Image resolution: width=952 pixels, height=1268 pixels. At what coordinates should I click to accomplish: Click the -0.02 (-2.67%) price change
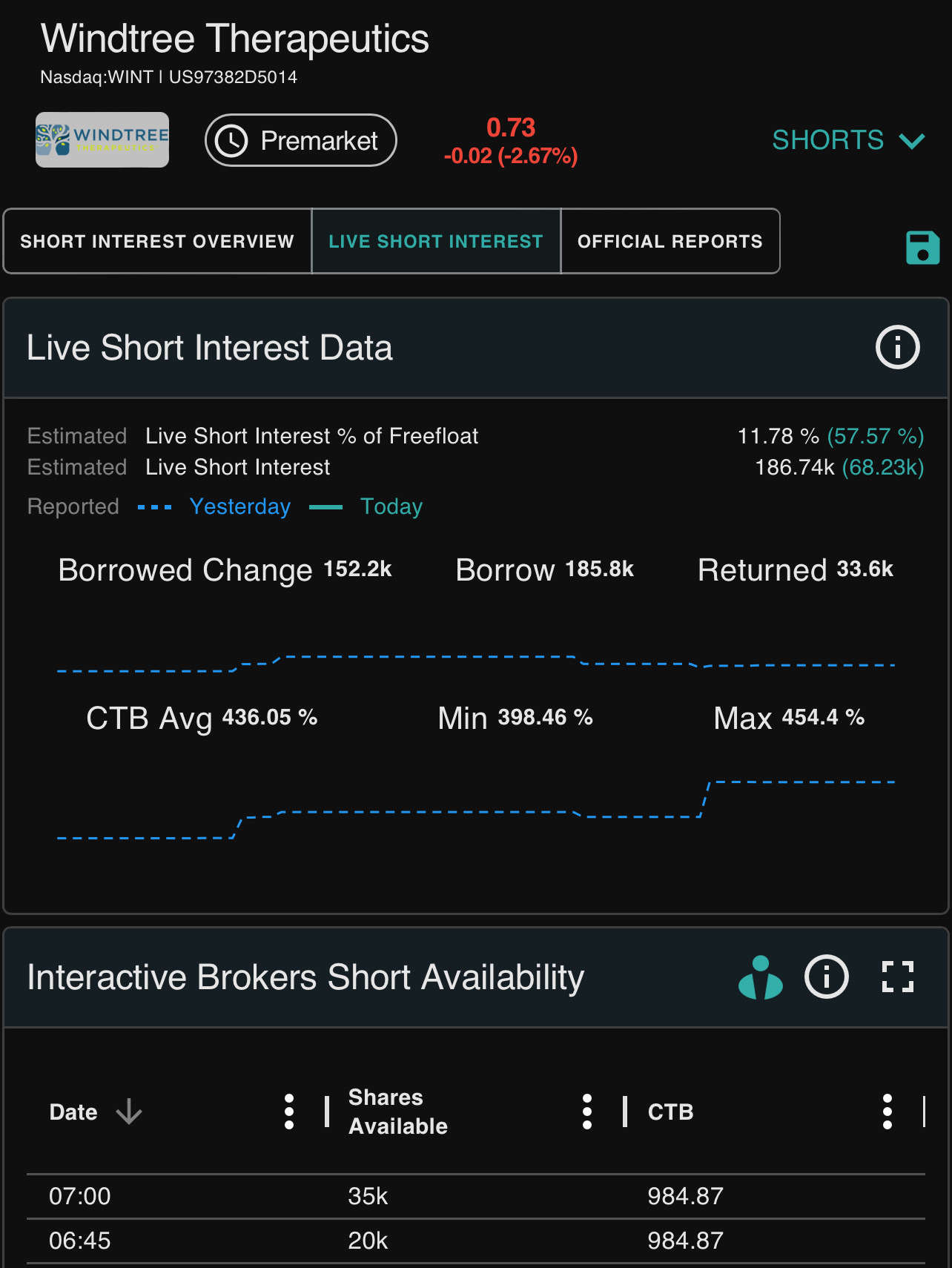[510, 156]
